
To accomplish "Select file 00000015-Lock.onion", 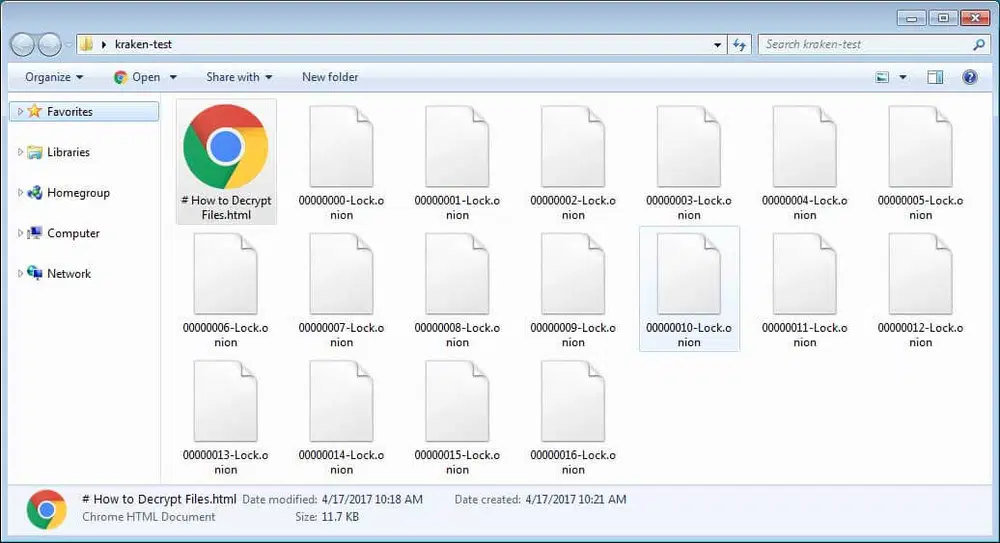I will 457,417.
